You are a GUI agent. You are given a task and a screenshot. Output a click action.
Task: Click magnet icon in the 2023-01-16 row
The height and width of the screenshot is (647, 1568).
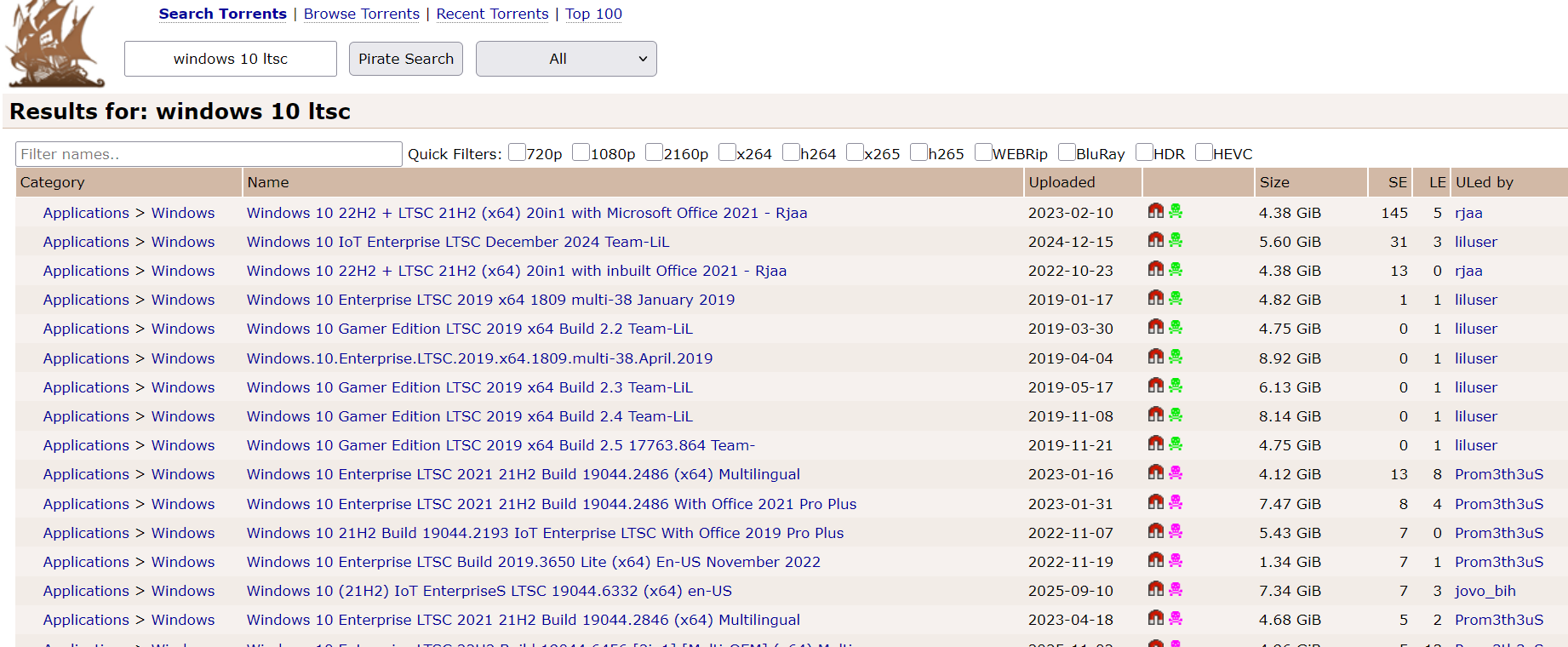(x=1155, y=472)
